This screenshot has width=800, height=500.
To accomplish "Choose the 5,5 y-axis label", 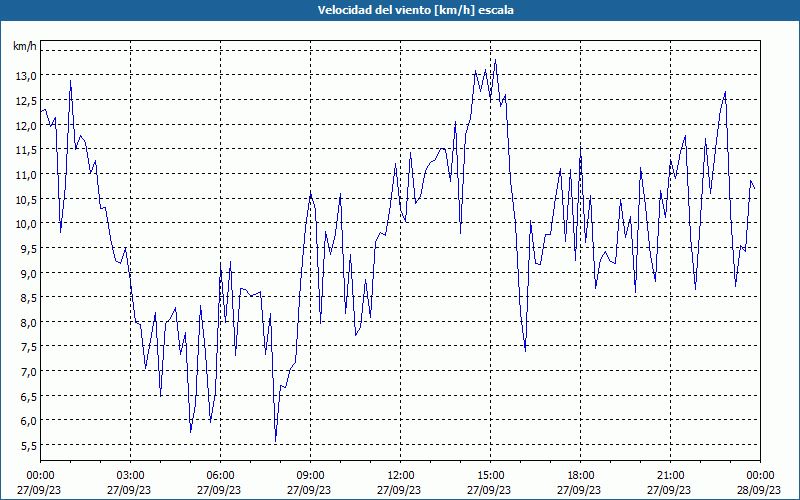I will [28, 446].
